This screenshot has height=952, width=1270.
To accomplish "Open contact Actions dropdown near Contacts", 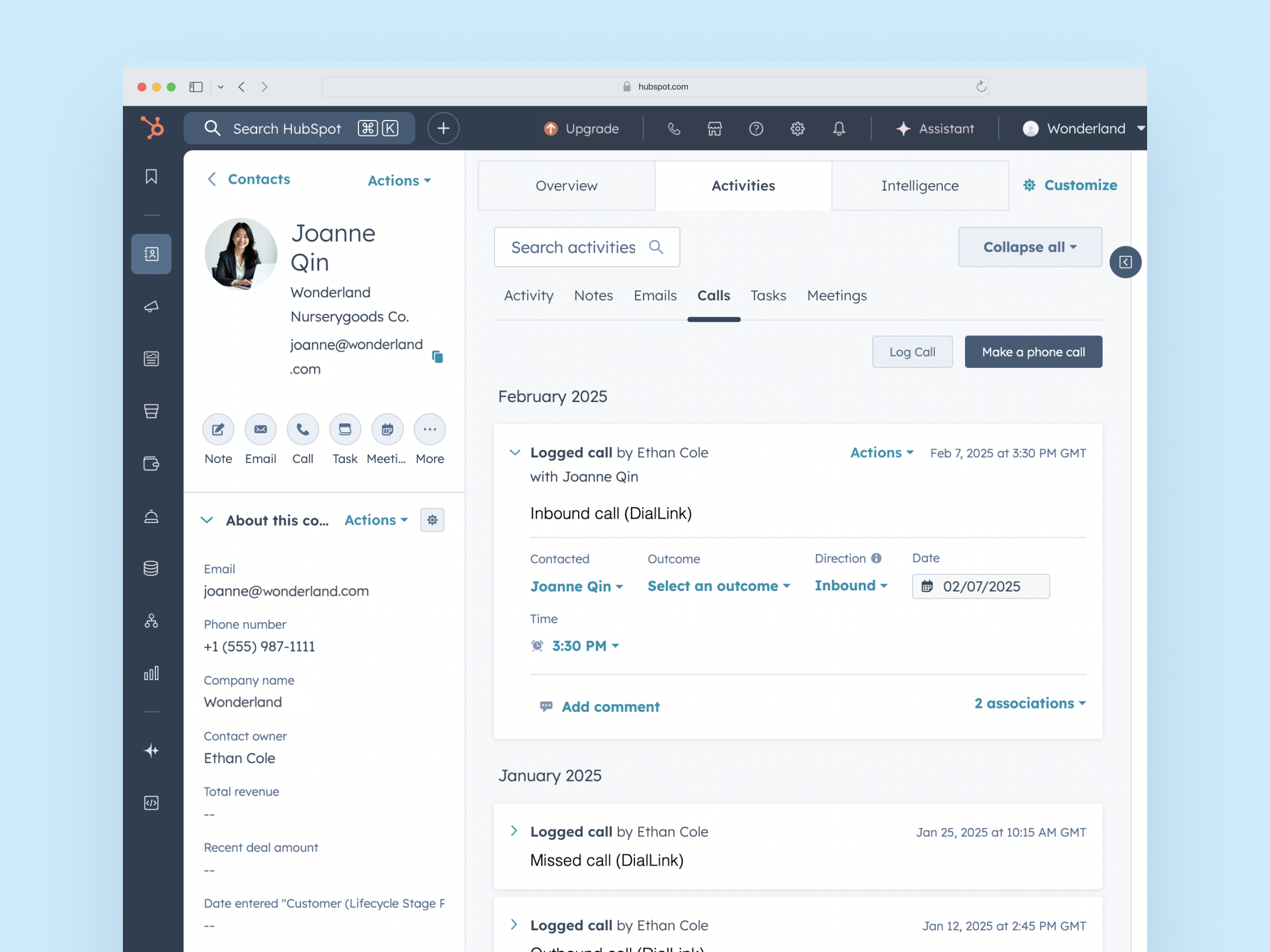I will coord(399,180).
